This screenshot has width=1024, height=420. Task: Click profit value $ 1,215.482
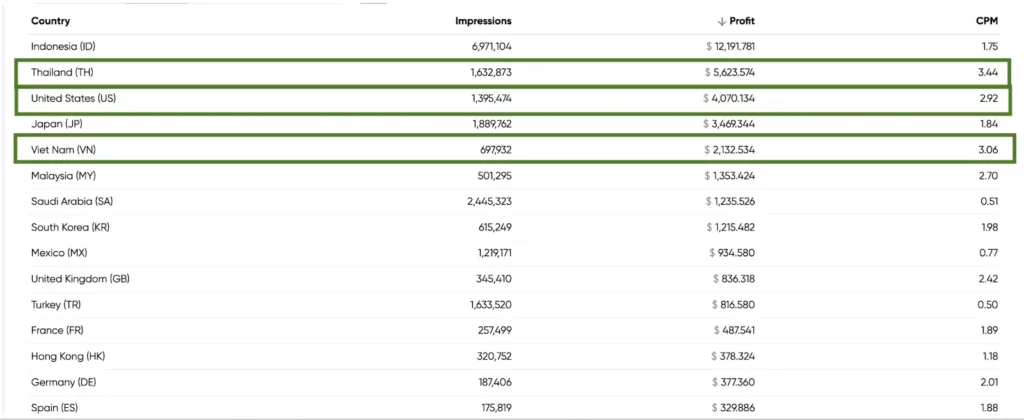(731, 227)
